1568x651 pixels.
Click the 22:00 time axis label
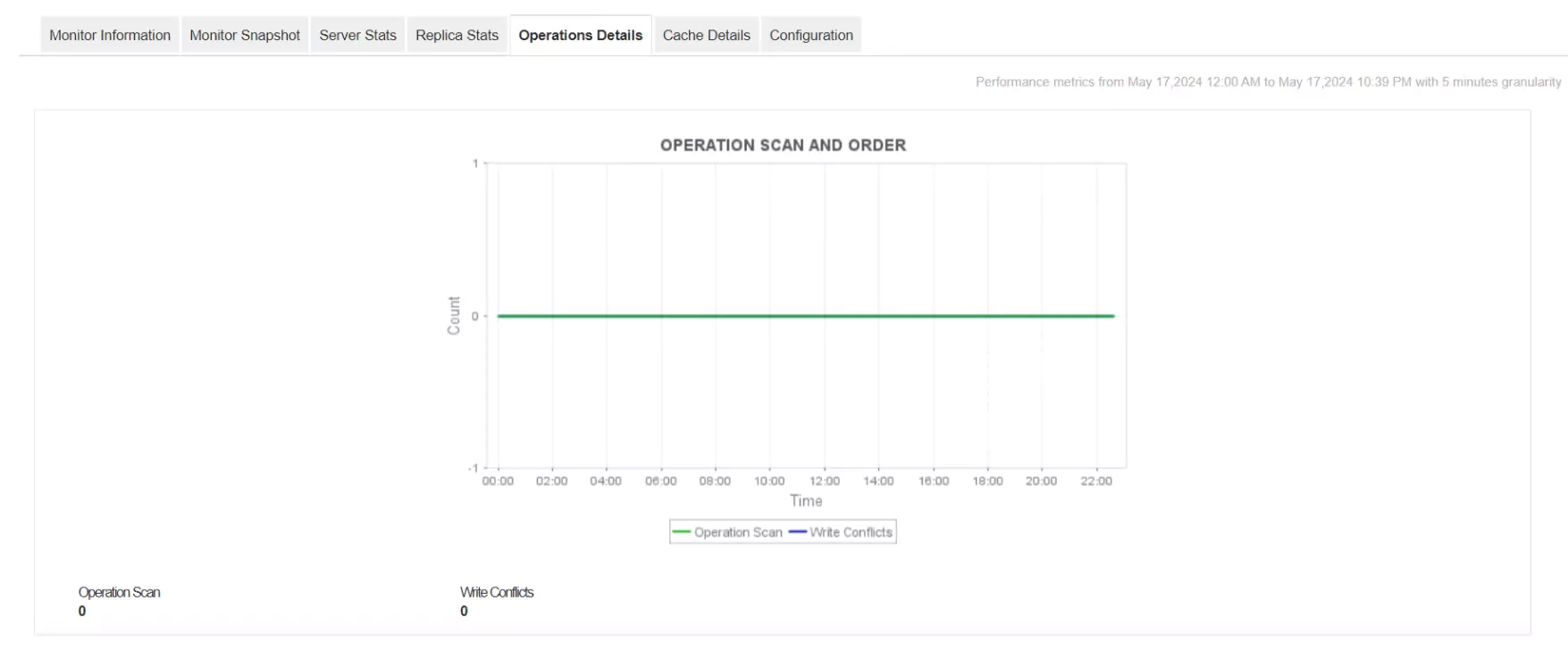(x=1096, y=481)
